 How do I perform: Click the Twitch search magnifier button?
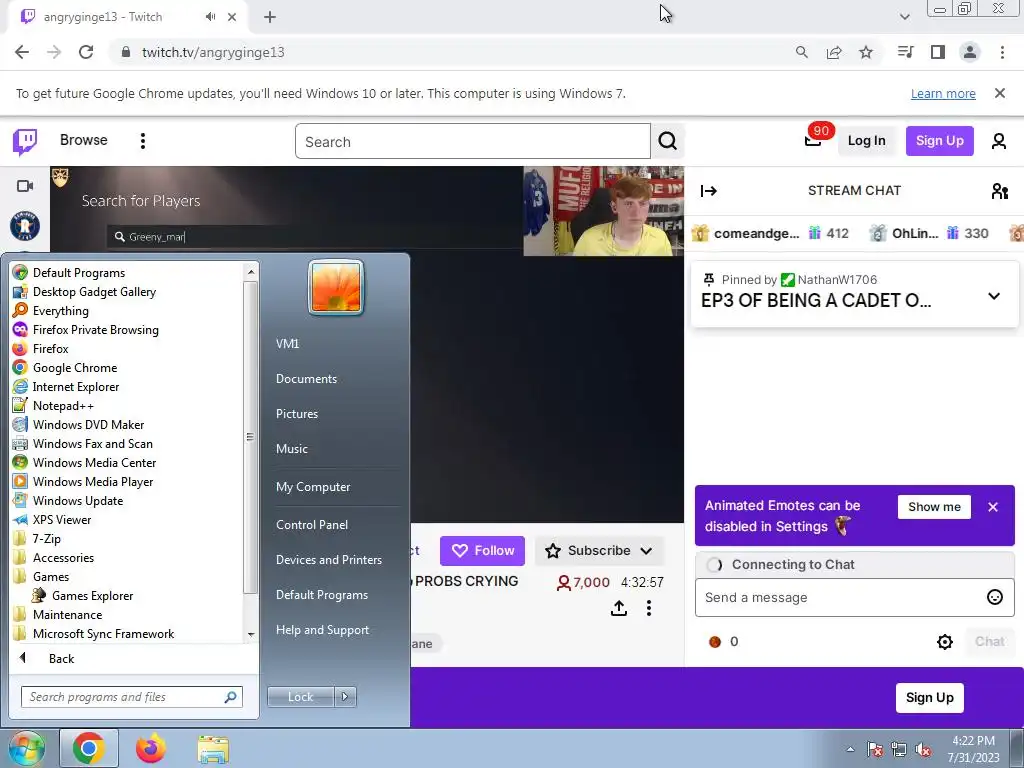point(667,141)
